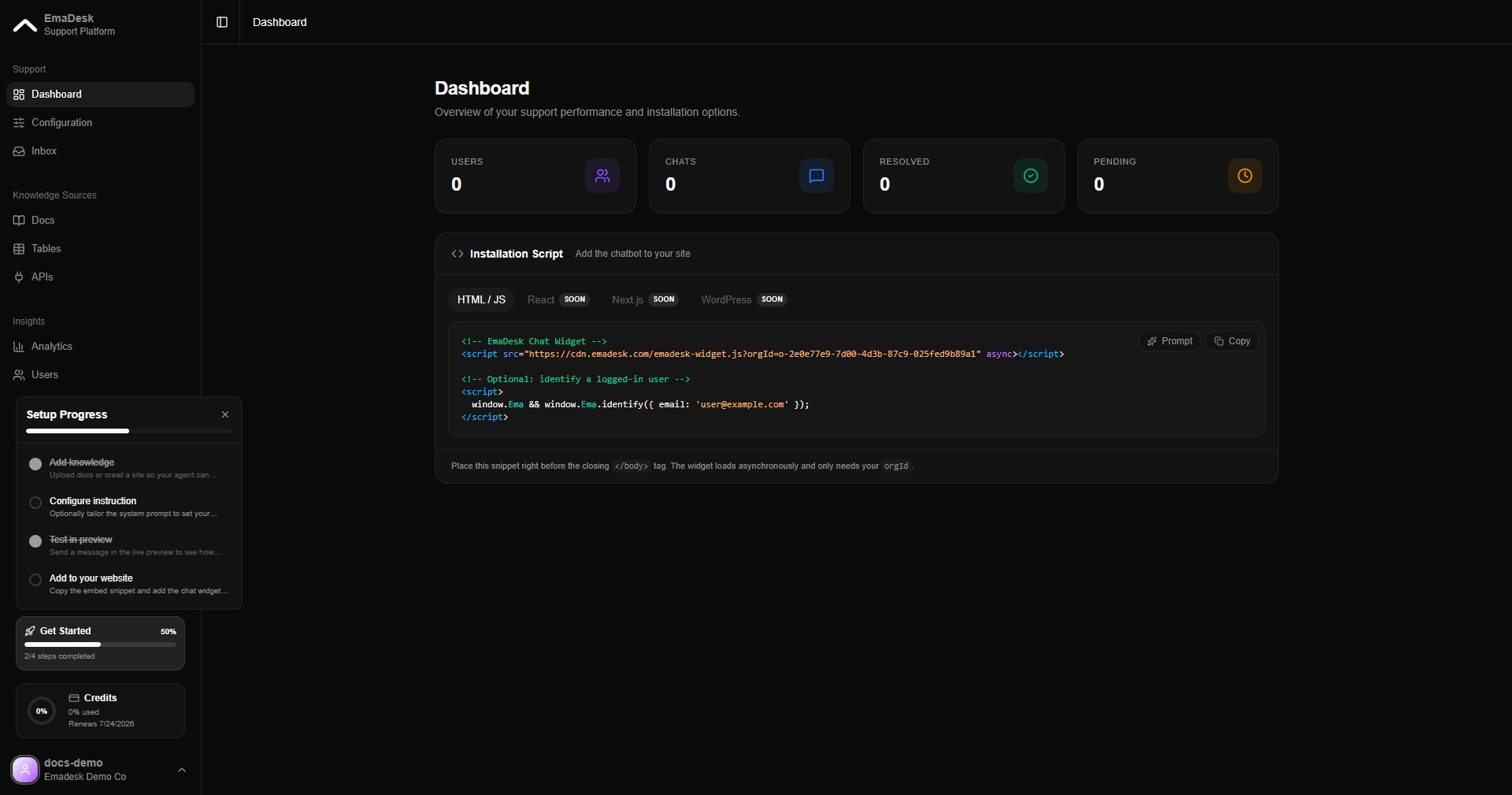Open Users insights page

100,375
